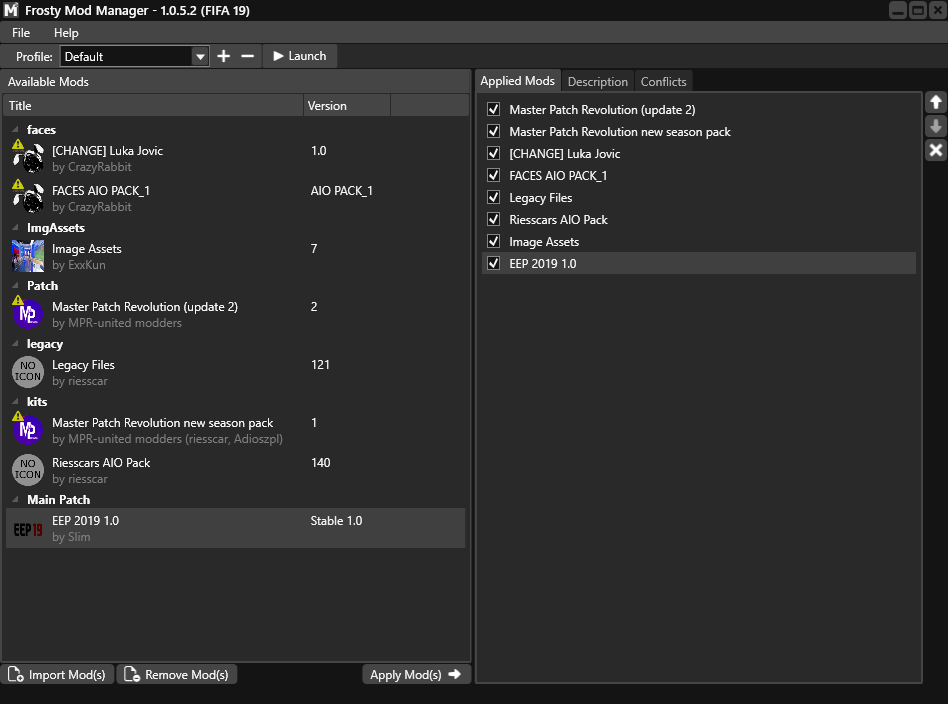Click the add profile plus icon
This screenshot has height=704, width=948.
point(224,56)
